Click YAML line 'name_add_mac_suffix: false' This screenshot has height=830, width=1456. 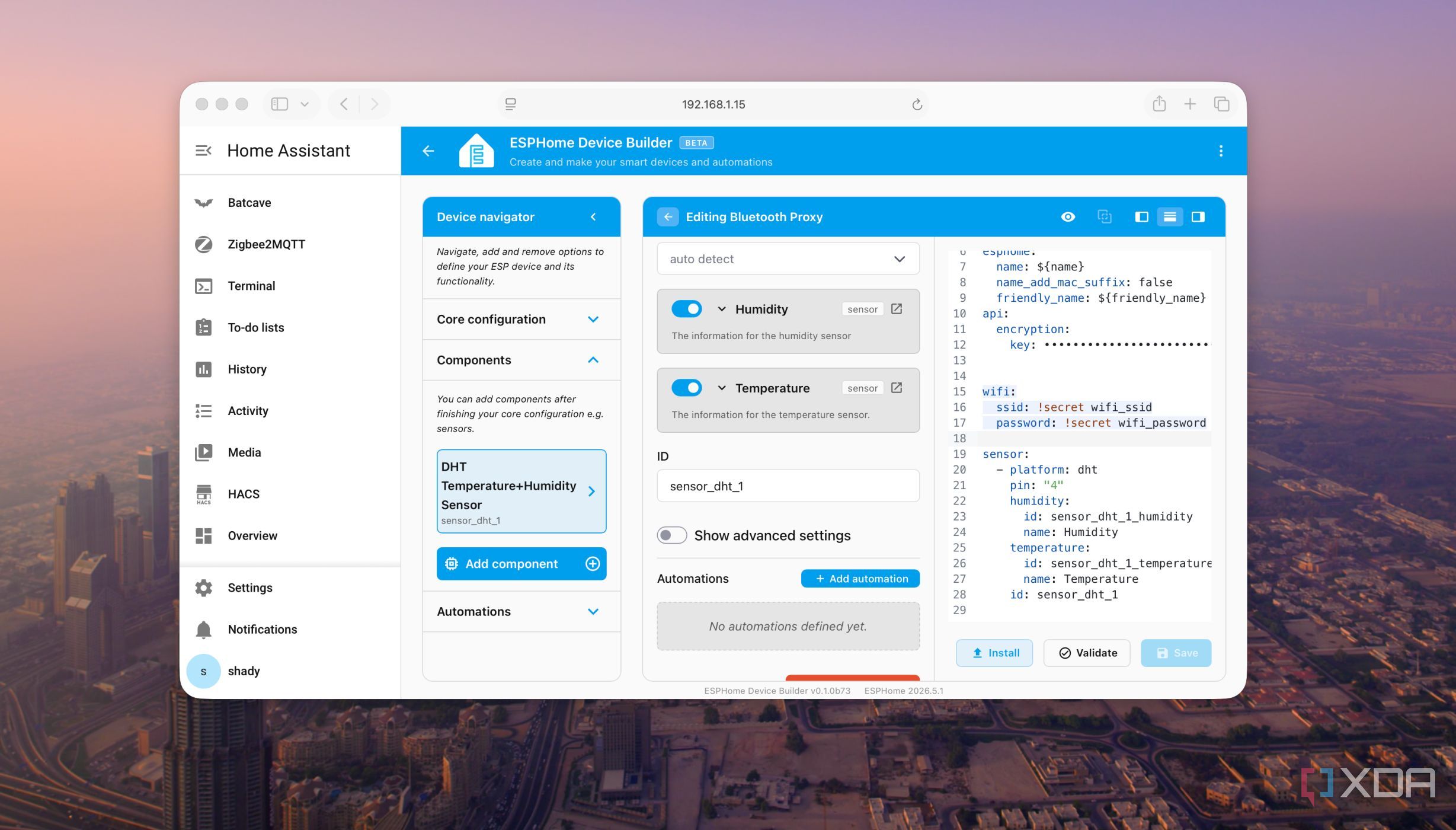point(1084,282)
